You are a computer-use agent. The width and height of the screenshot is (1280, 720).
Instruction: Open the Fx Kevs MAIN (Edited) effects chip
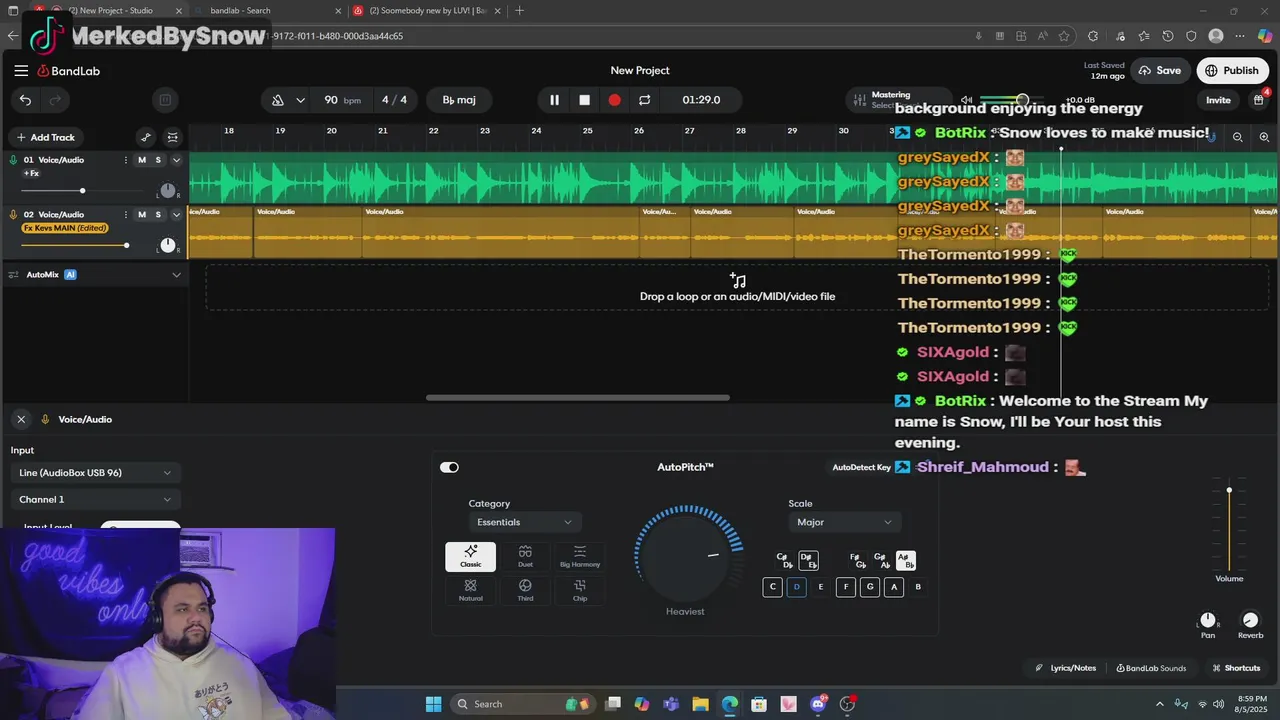(65, 228)
